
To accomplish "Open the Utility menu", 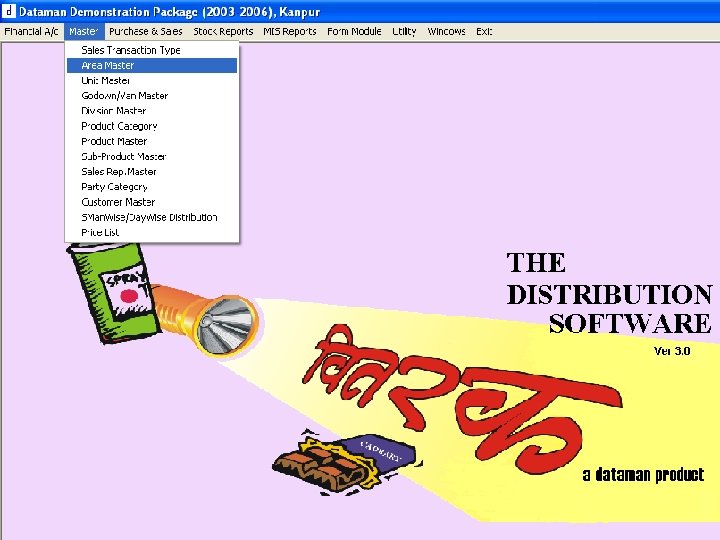I will coord(404,32).
